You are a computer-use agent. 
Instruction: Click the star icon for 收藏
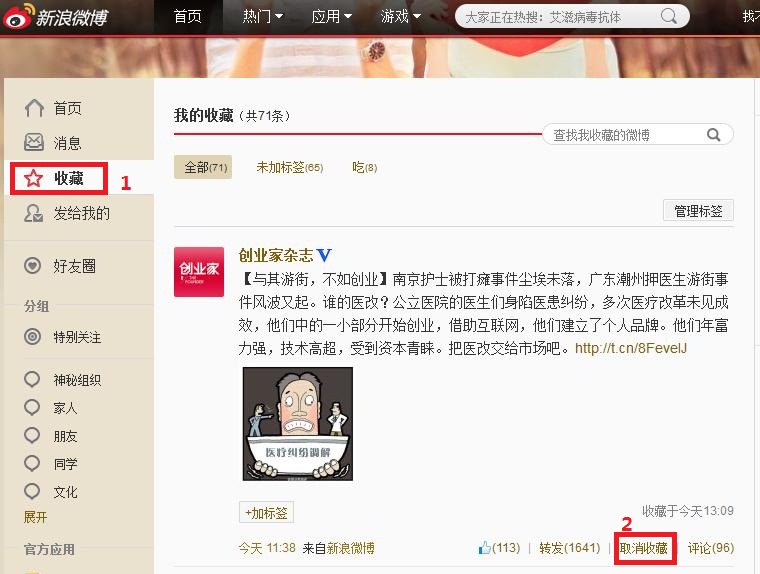[34, 179]
